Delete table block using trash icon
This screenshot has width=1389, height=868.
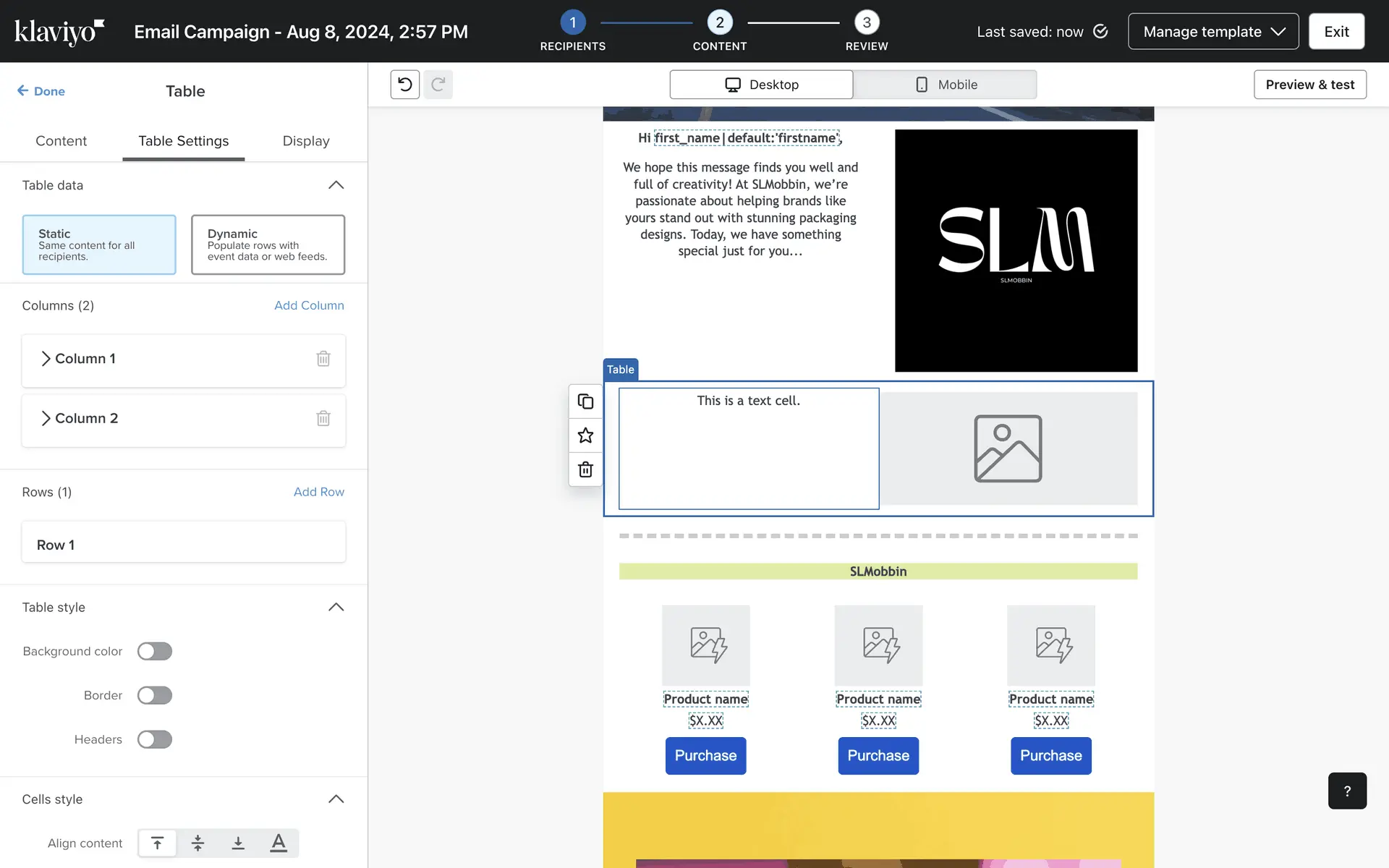[x=585, y=469]
